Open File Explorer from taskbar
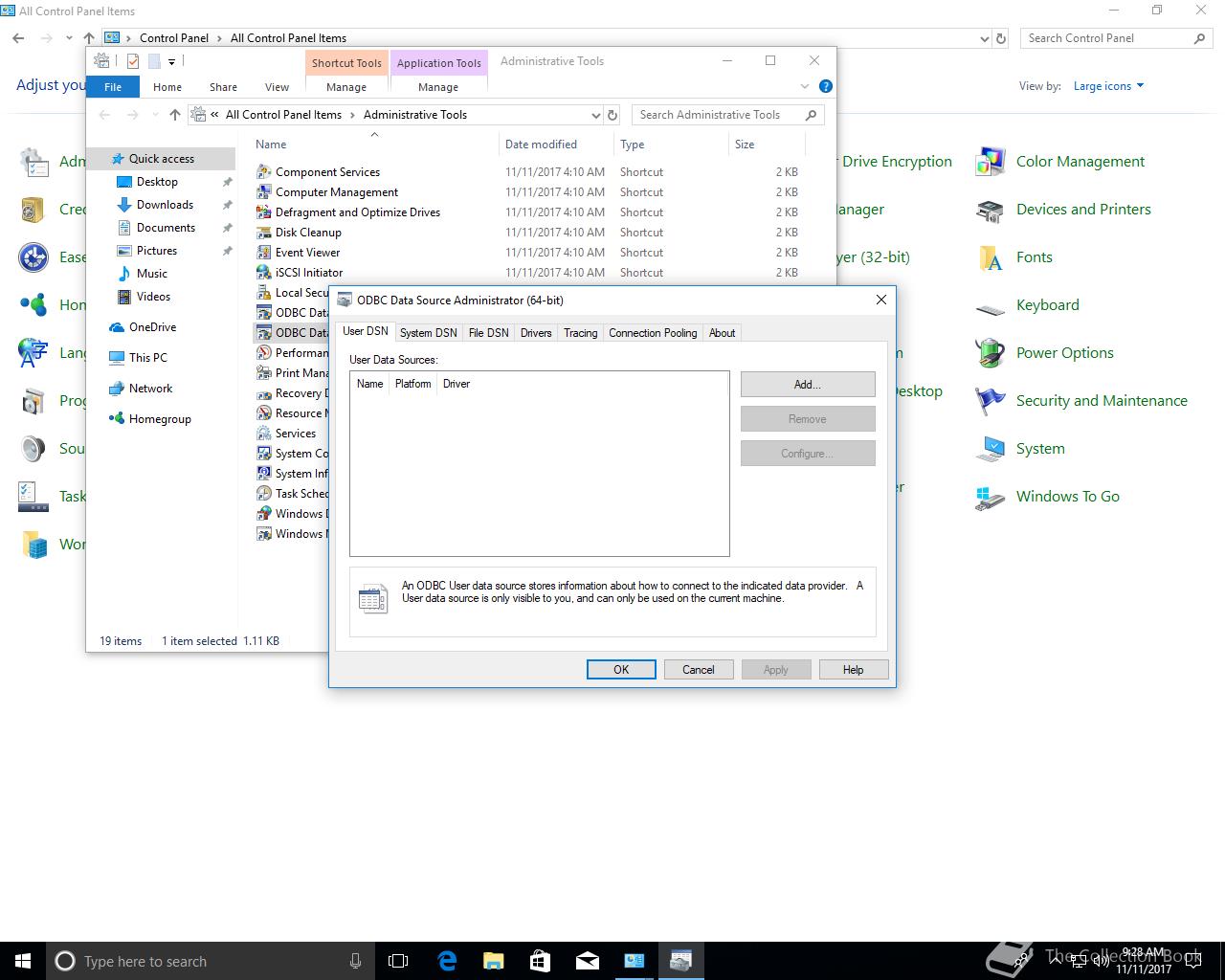The image size is (1225, 980). (494, 961)
